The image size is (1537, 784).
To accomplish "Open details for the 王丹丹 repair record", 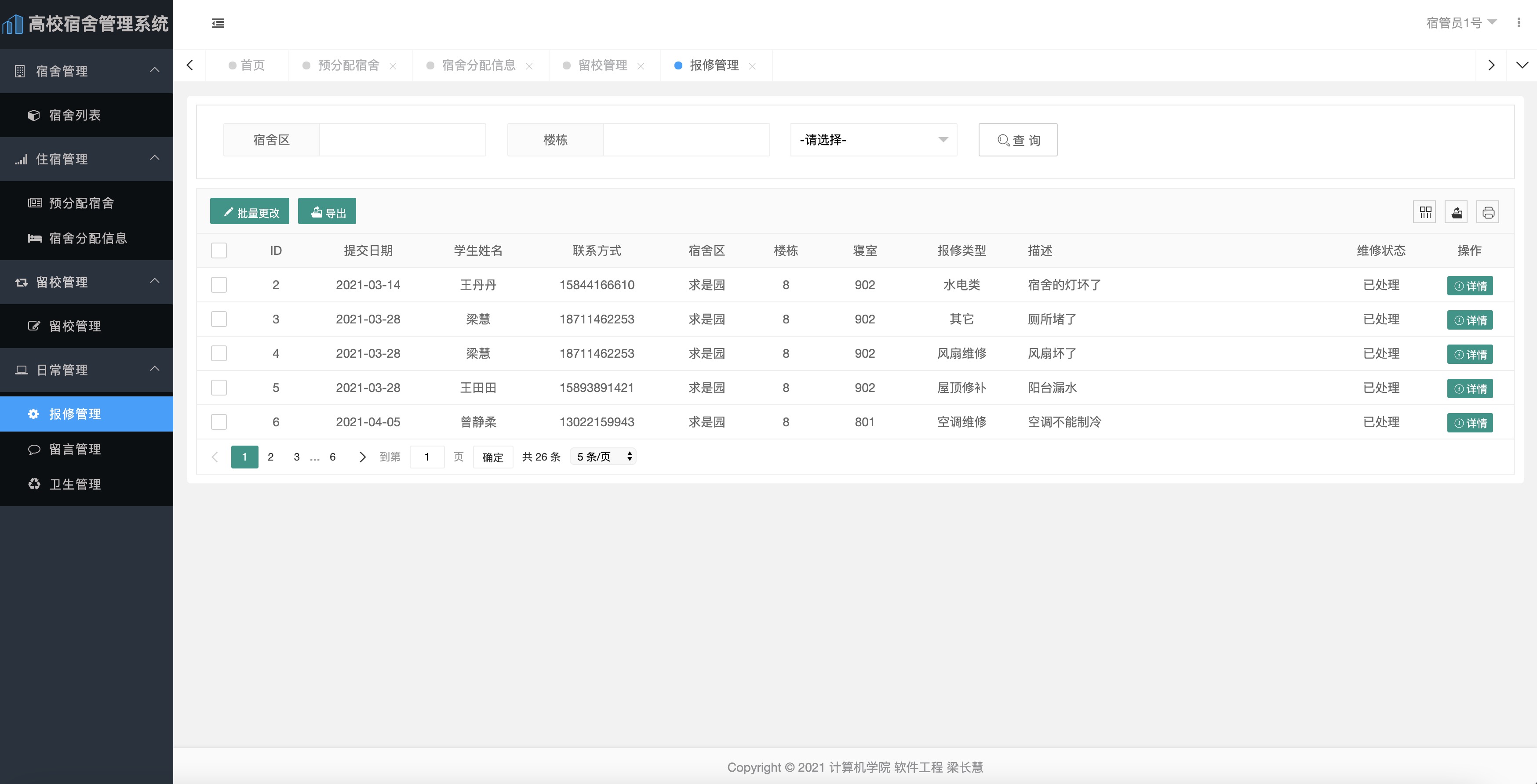I will tap(1470, 286).
